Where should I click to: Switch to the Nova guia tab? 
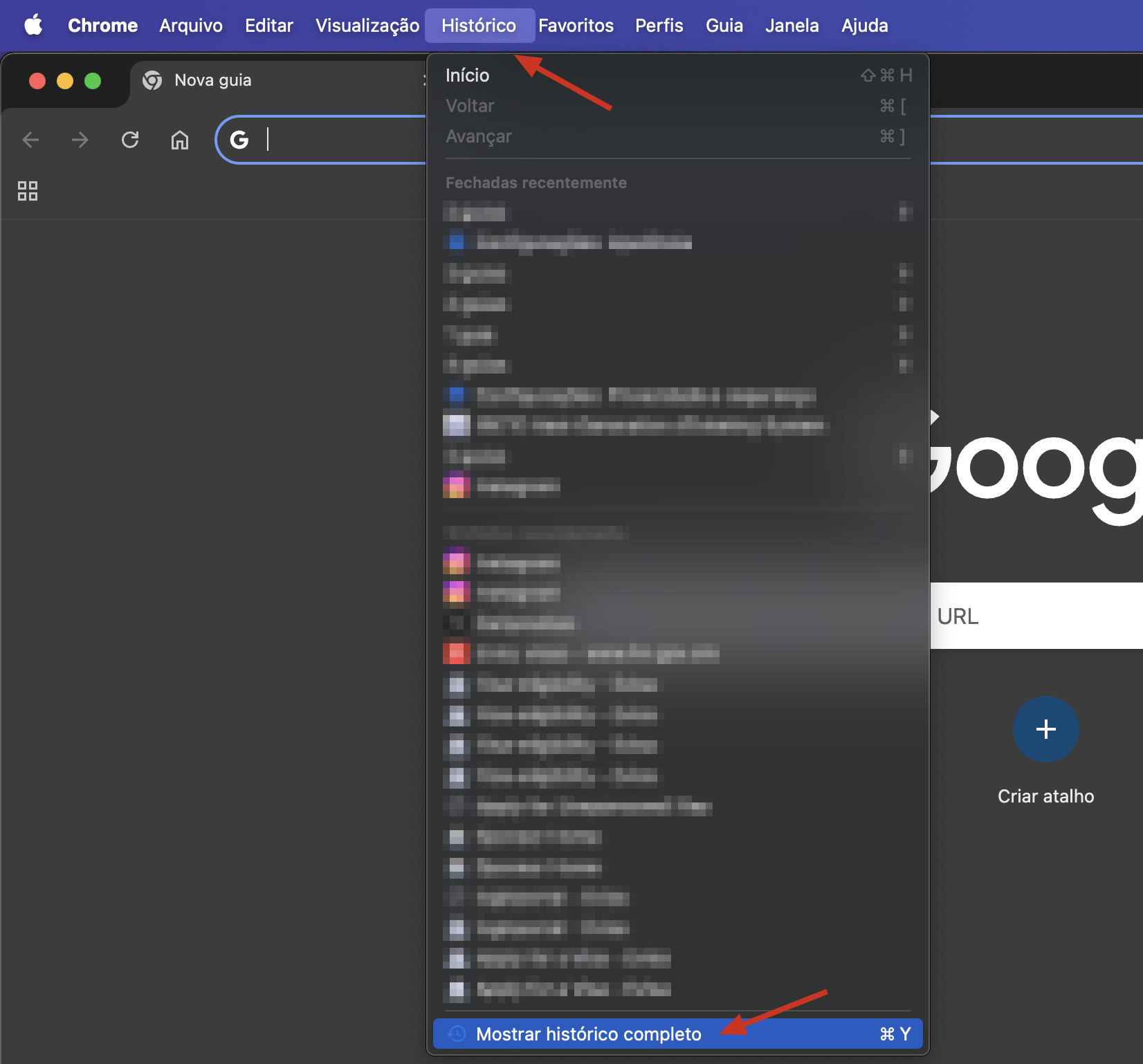tap(212, 80)
